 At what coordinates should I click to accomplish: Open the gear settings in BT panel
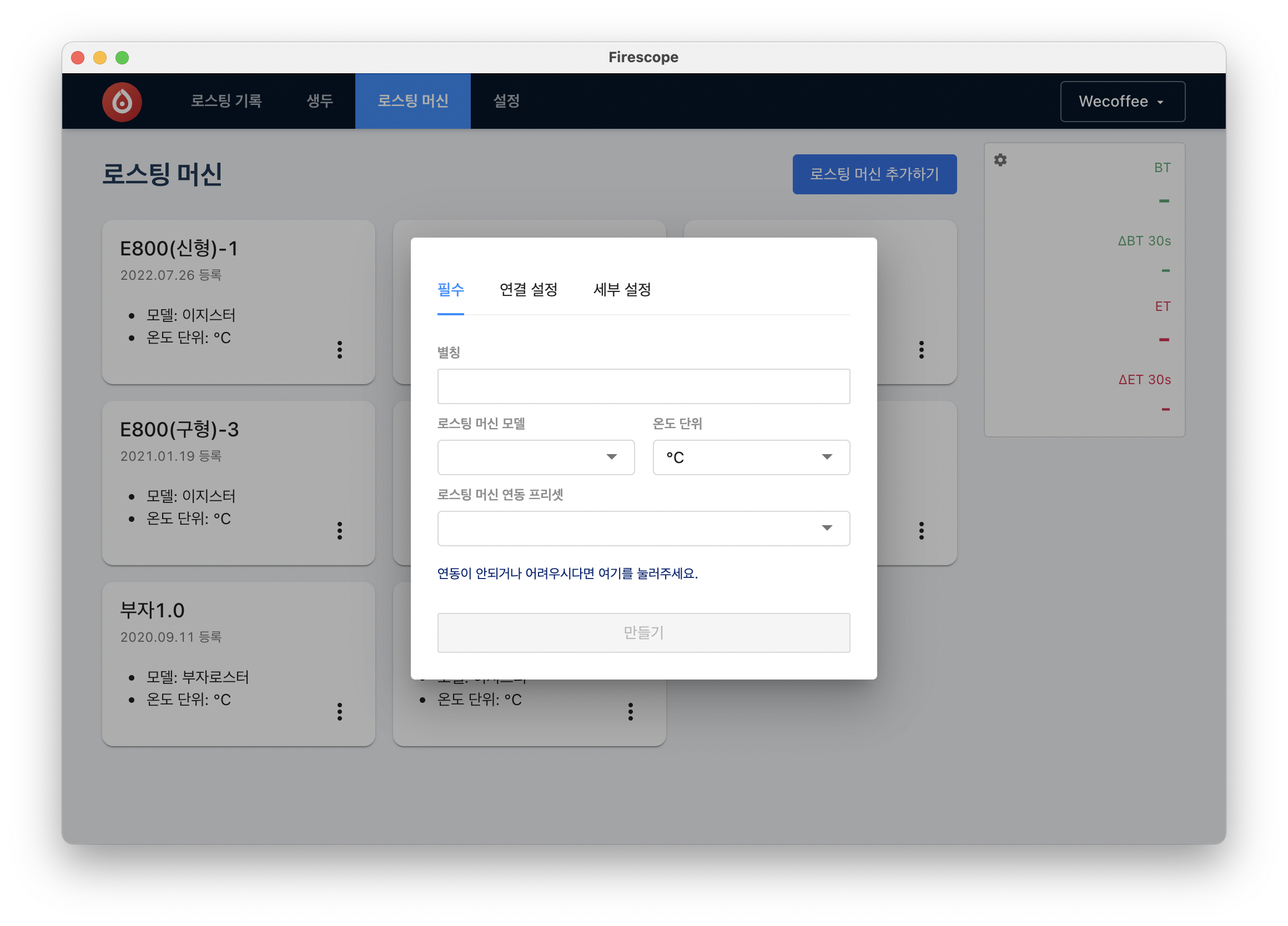pyautogui.click(x=1000, y=160)
